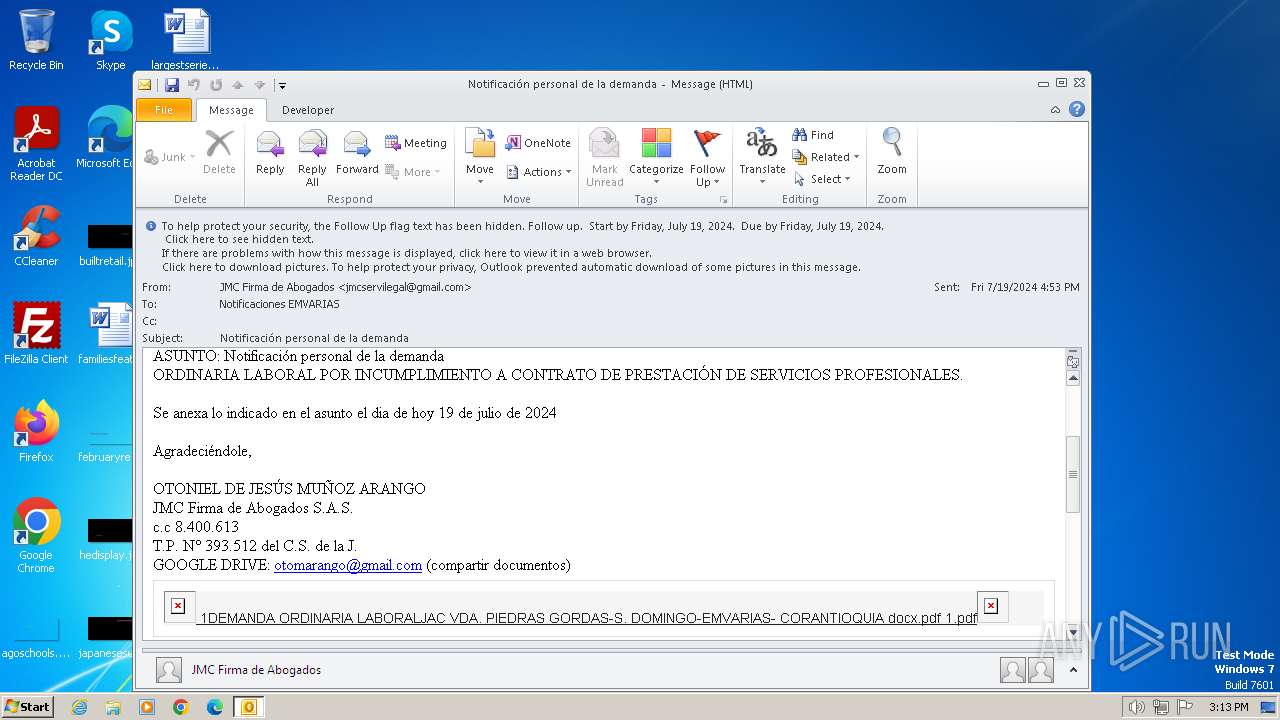Expand the Related dropdown
The height and width of the screenshot is (720, 1280).
pos(826,157)
